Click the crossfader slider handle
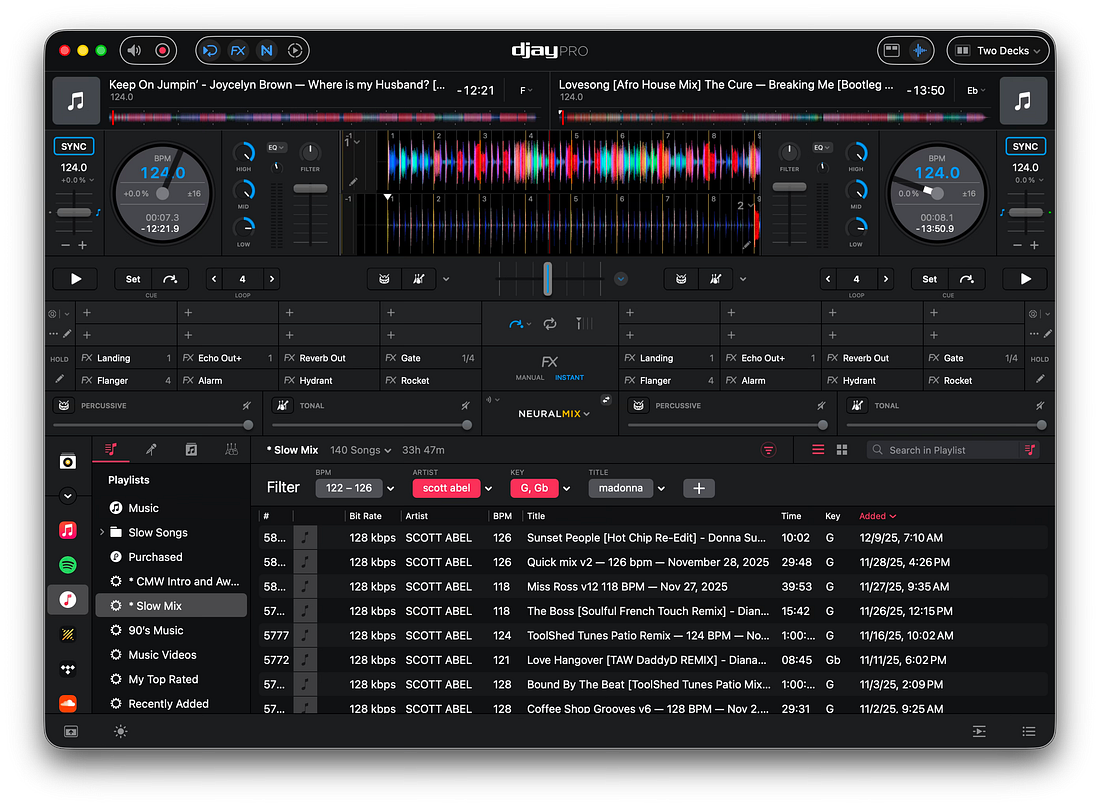Screen dimensions: 1100x807 [x=548, y=279]
